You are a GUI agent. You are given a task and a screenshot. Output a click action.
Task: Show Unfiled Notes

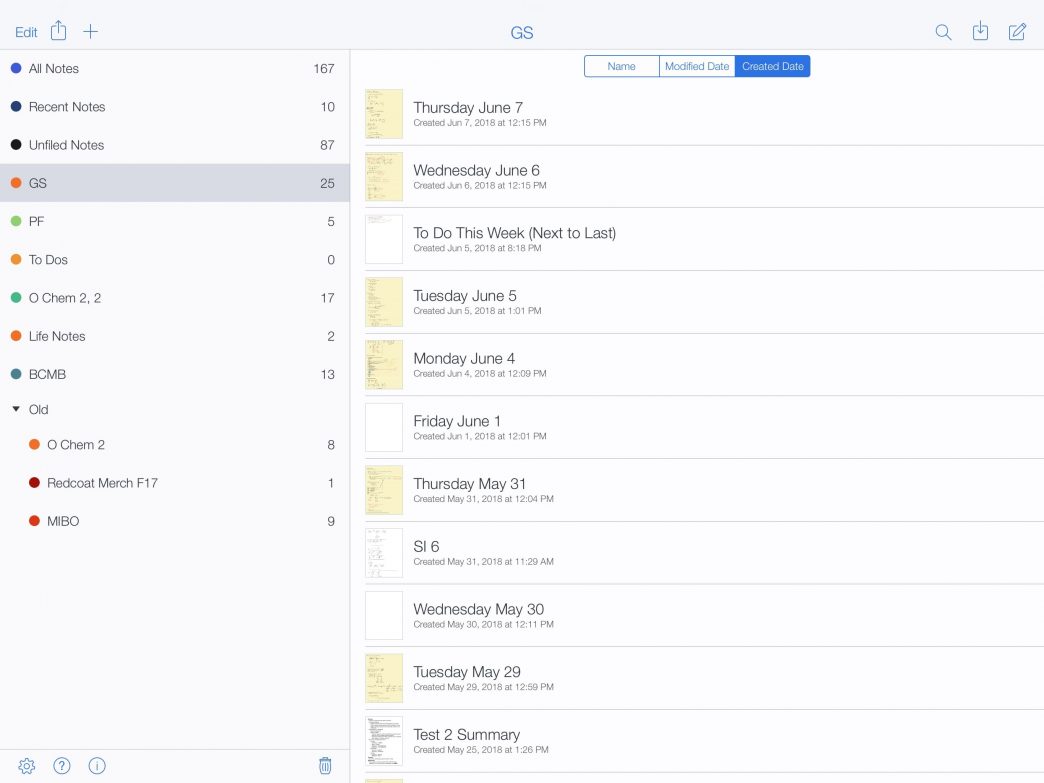(174, 144)
